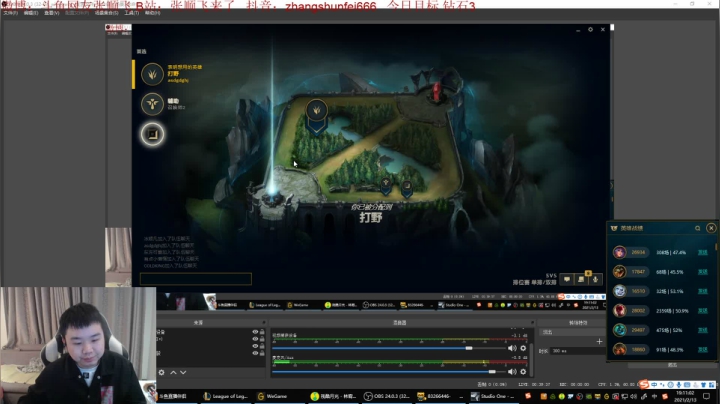Toggle lock on the third OBS source
The image size is (720, 404).
(262, 346)
